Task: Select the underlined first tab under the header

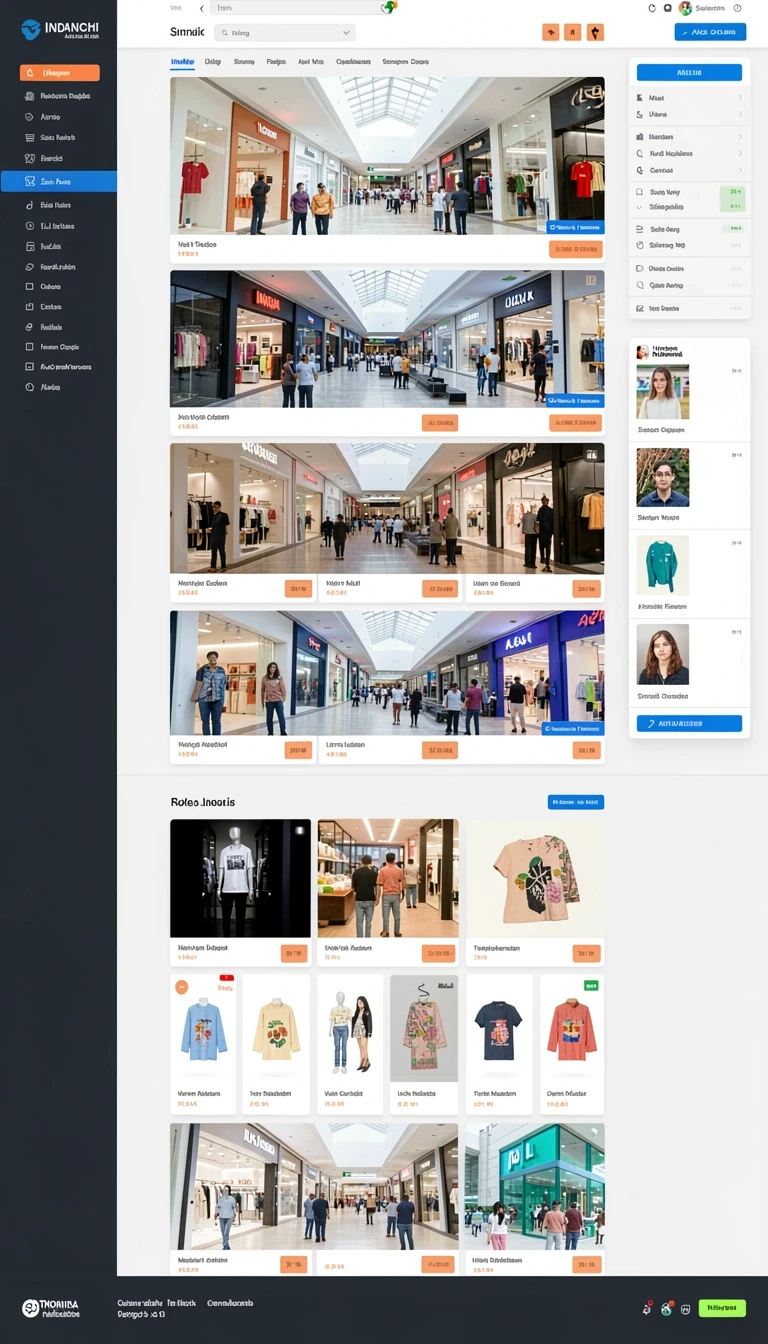Action: pos(182,62)
